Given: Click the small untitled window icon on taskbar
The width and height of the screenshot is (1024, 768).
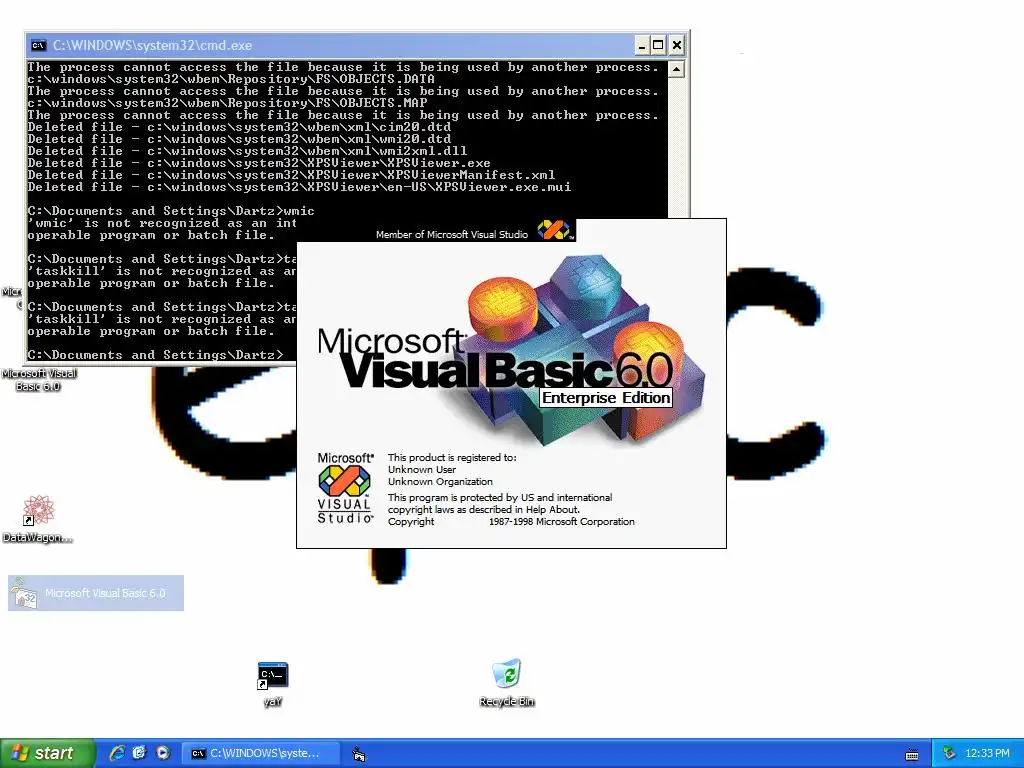Looking at the screenshot, I should click(x=359, y=754).
